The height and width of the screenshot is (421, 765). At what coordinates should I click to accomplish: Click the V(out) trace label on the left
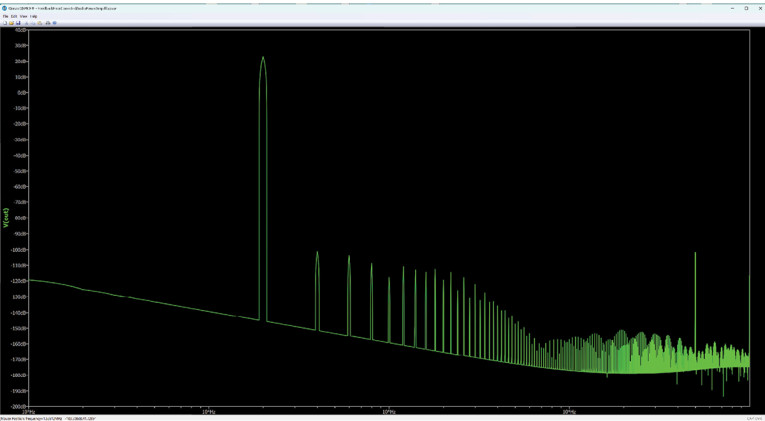click(6, 218)
